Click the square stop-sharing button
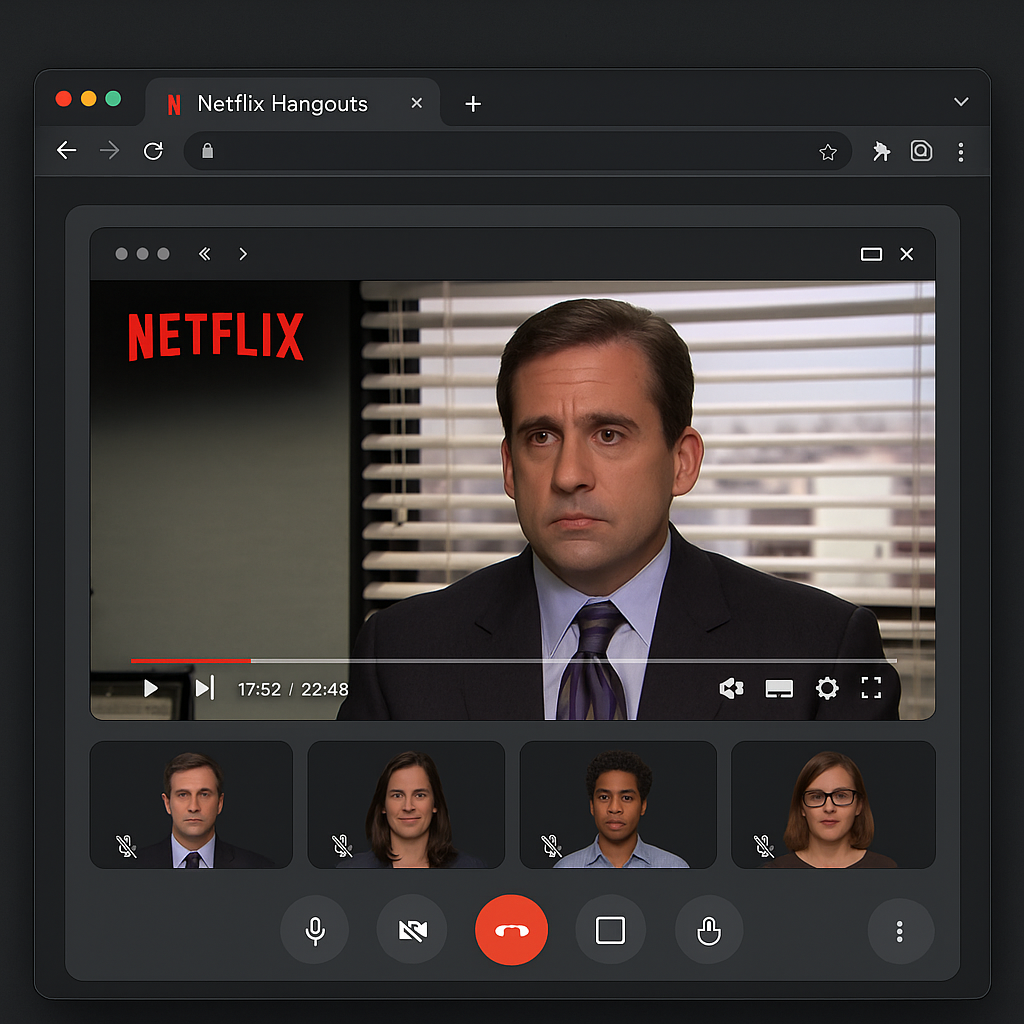The width and height of the screenshot is (1024, 1024). pyautogui.click(x=610, y=930)
